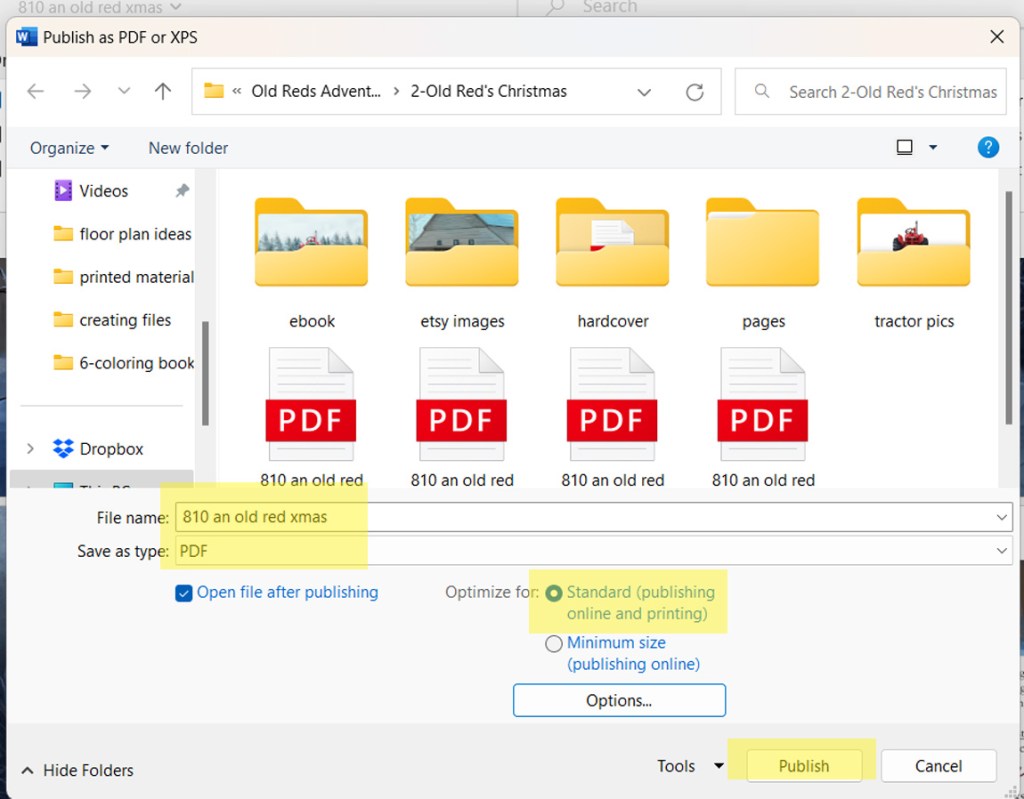This screenshot has width=1024, height=799.
Task: Open the Help question mark icon
Action: 988,147
